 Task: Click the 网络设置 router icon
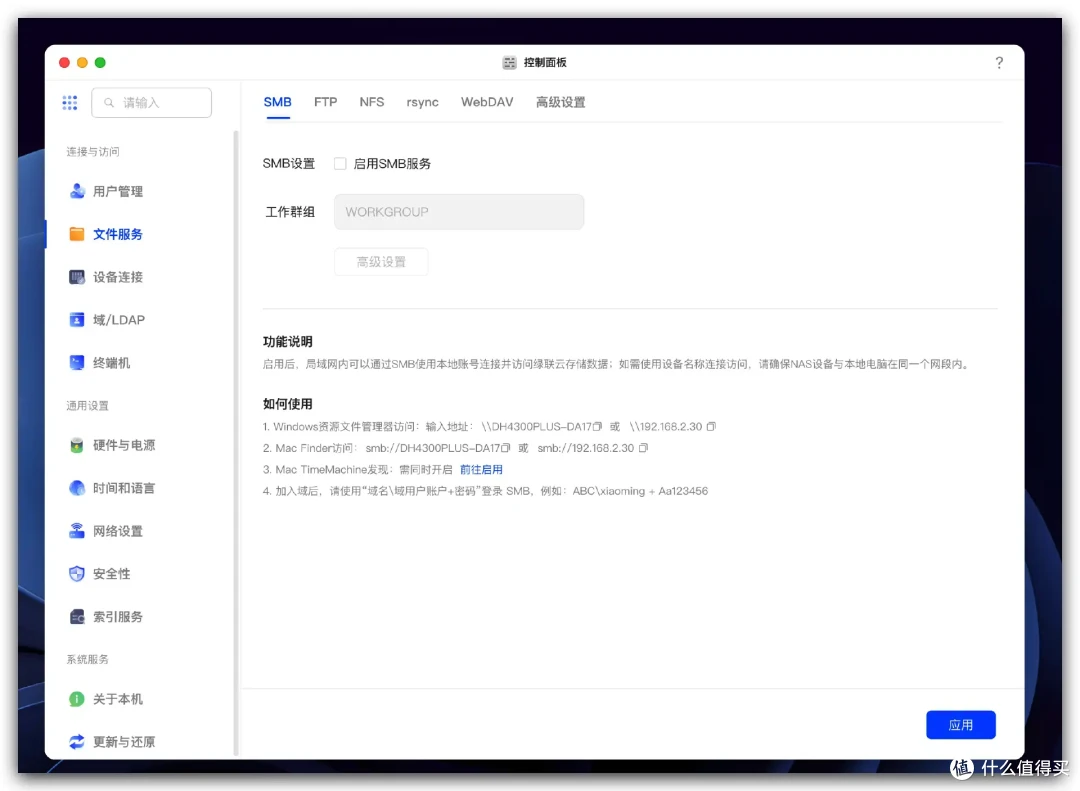(77, 531)
